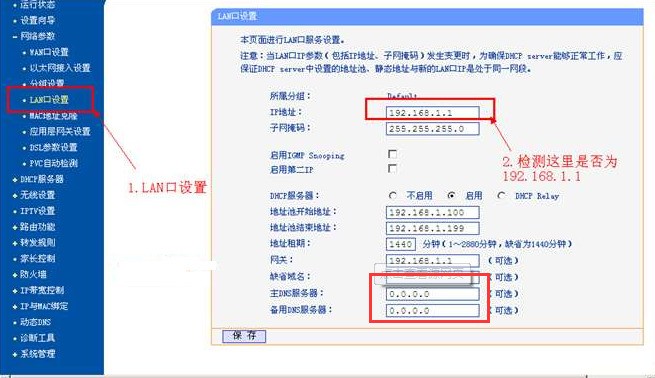This screenshot has width=655, height=378.
Task: Open LAN口设置 in the sidebar
Action: (49, 100)
